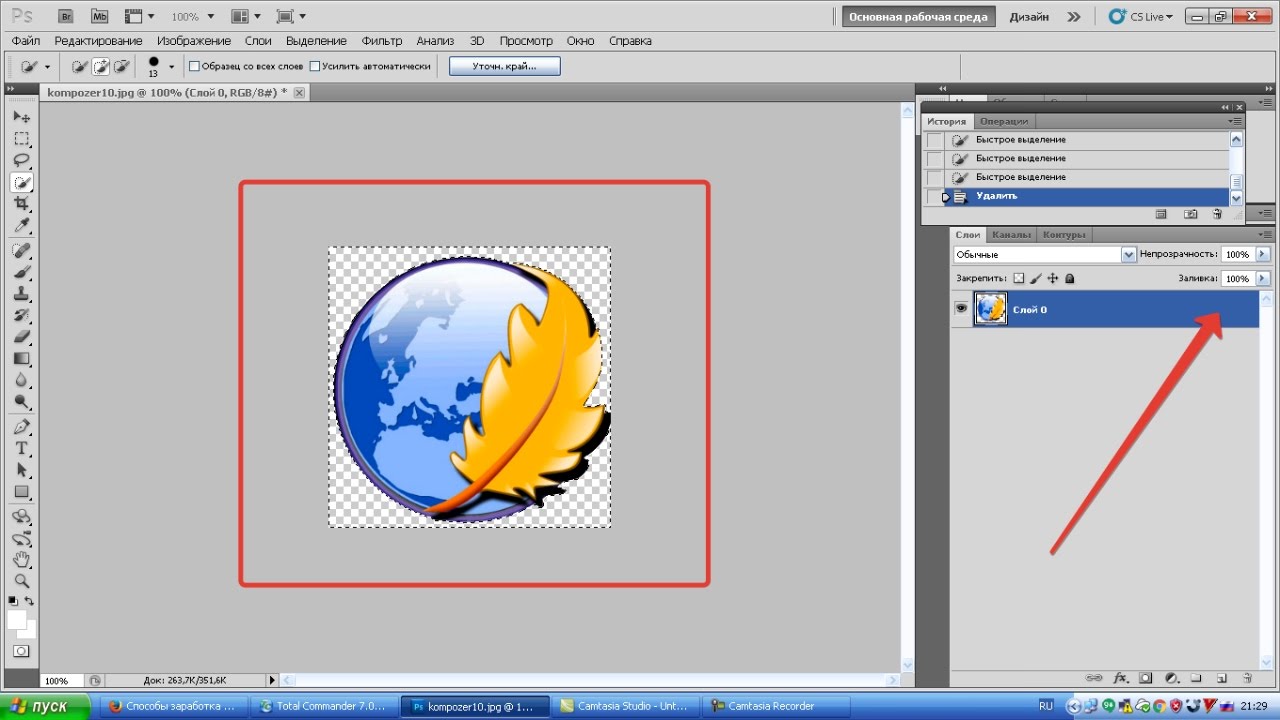The height and width of the screenshot is (720, 1280).
Task: Select the Move tool
Action: click(21, 117)
